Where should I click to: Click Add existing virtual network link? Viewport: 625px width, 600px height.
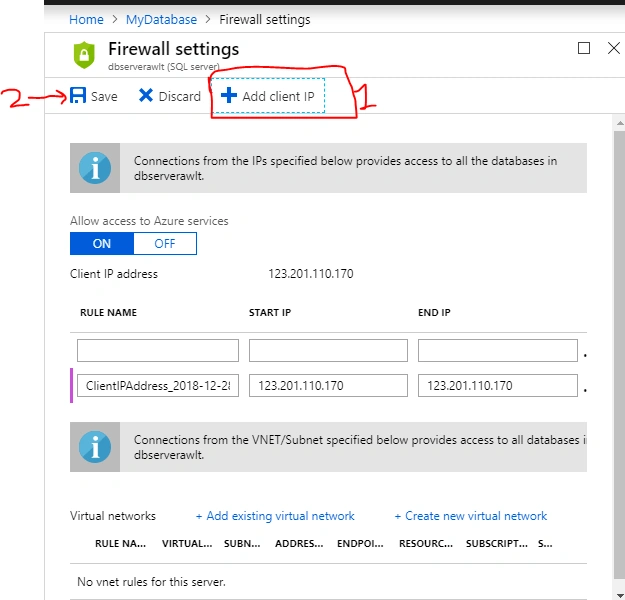tap(275, 516)
